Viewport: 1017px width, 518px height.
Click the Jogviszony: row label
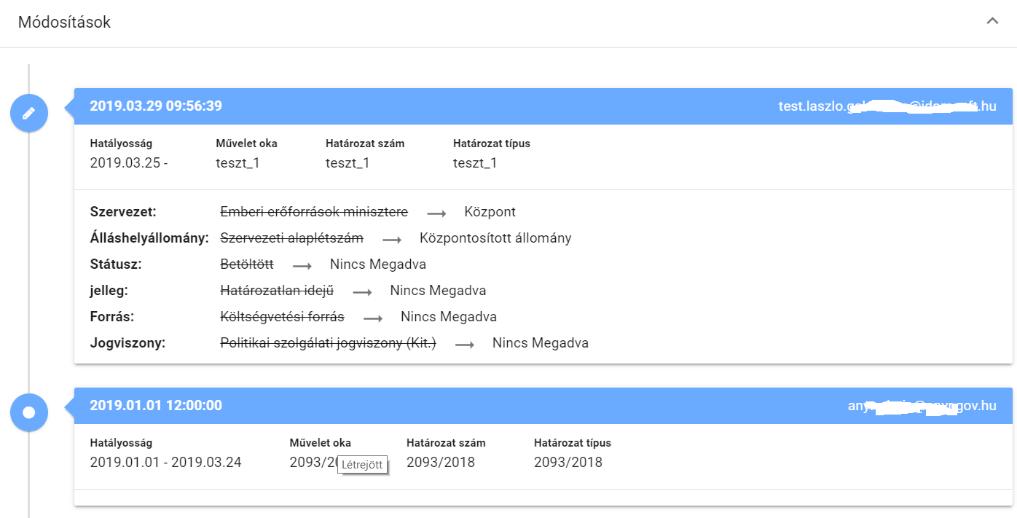[x=128, y=343]
